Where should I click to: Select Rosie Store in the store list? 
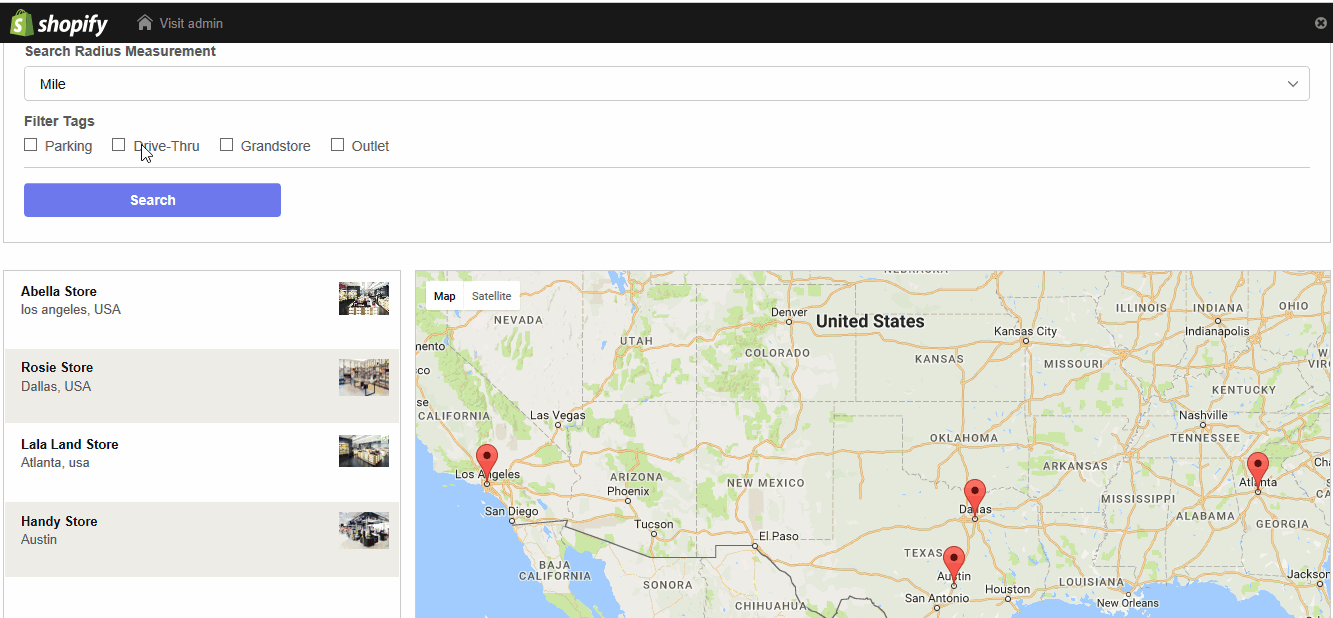pos(202,386)
